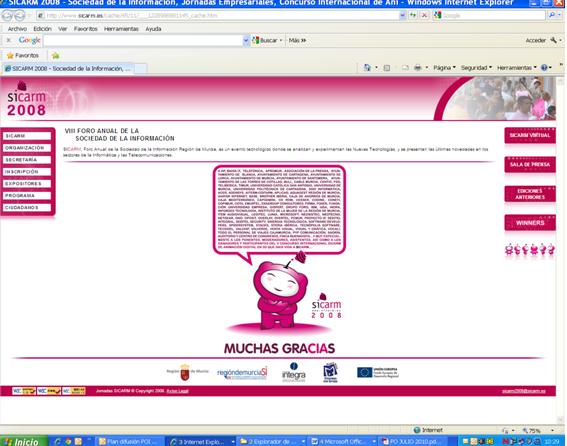Click the sicarm 2008 logo in the header
This screenshot has height=446, width=567.
pos(27,99)
